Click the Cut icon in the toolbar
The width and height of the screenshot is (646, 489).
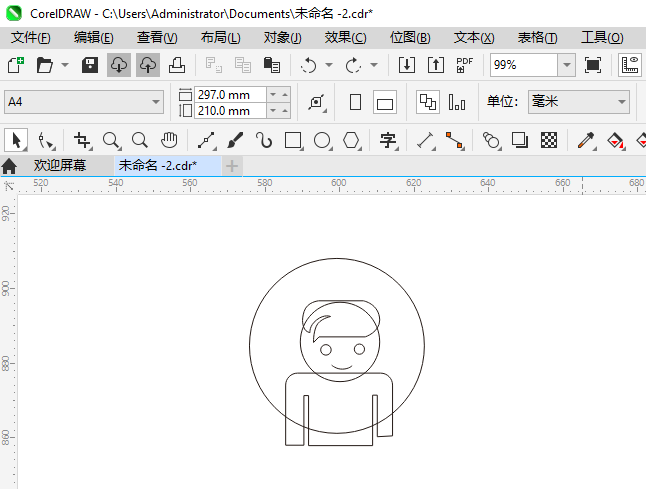(214, 65)
